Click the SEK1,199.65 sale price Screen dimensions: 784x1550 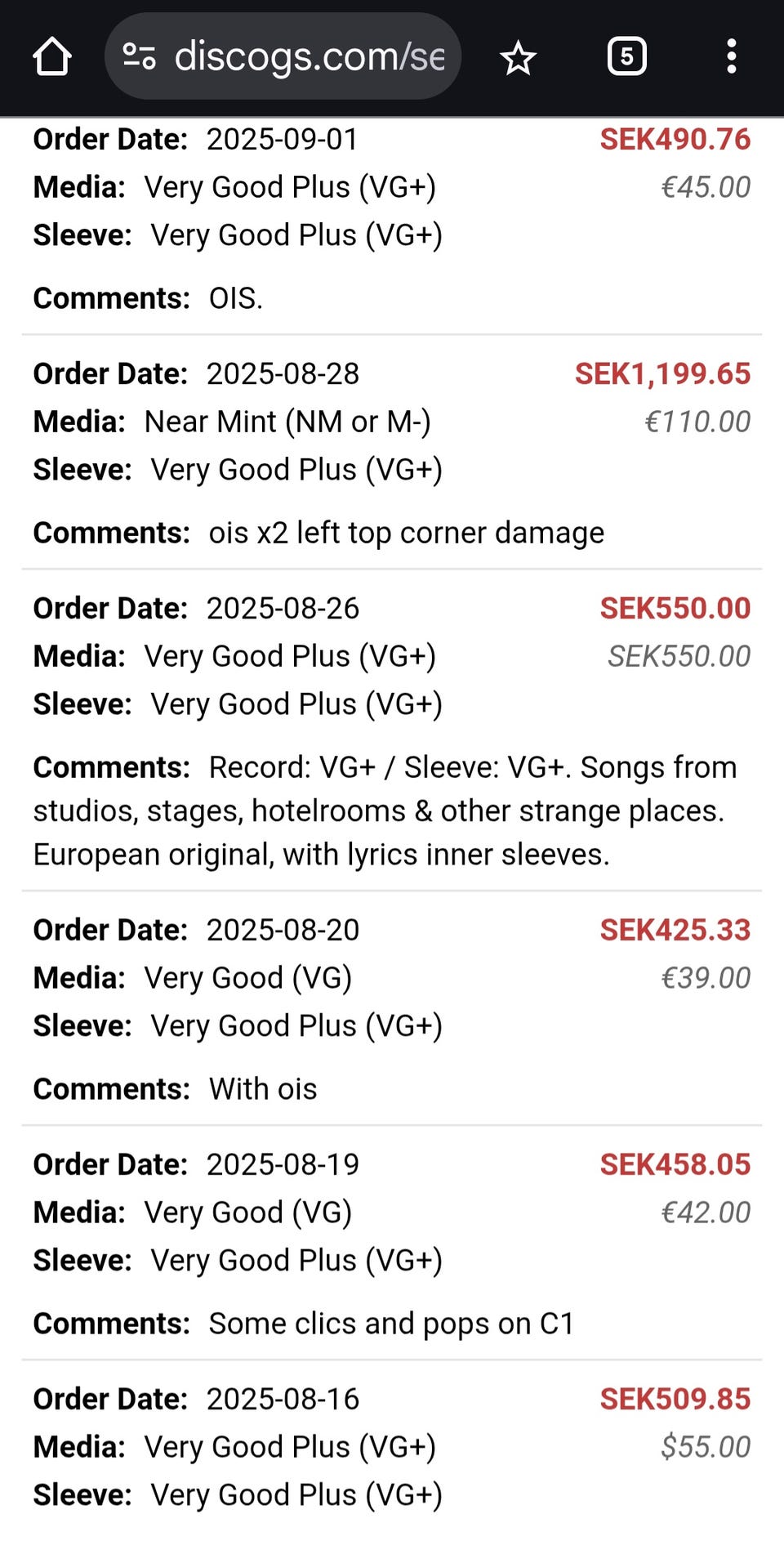[662, 373]
